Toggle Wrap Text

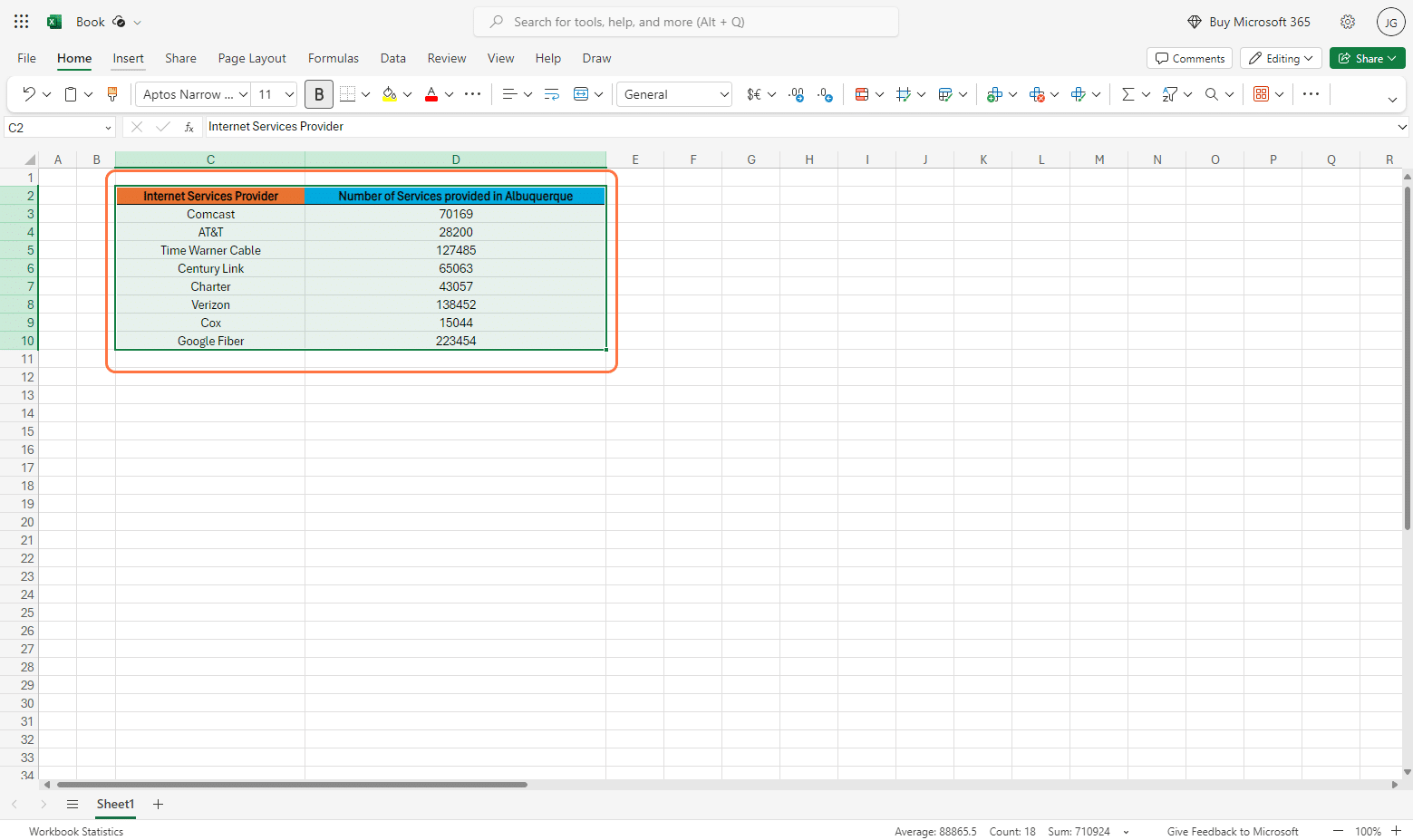[x=552, y=94]
